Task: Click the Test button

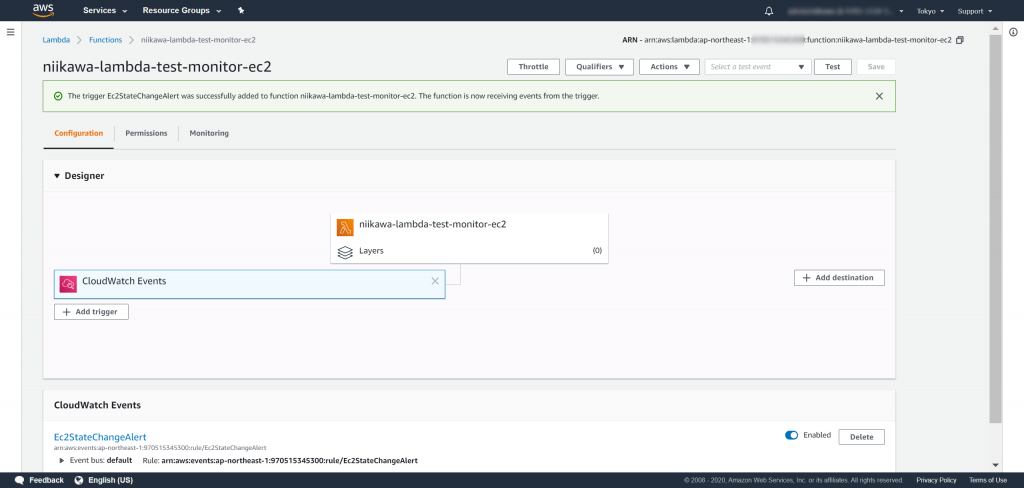Action: point(833,67)
